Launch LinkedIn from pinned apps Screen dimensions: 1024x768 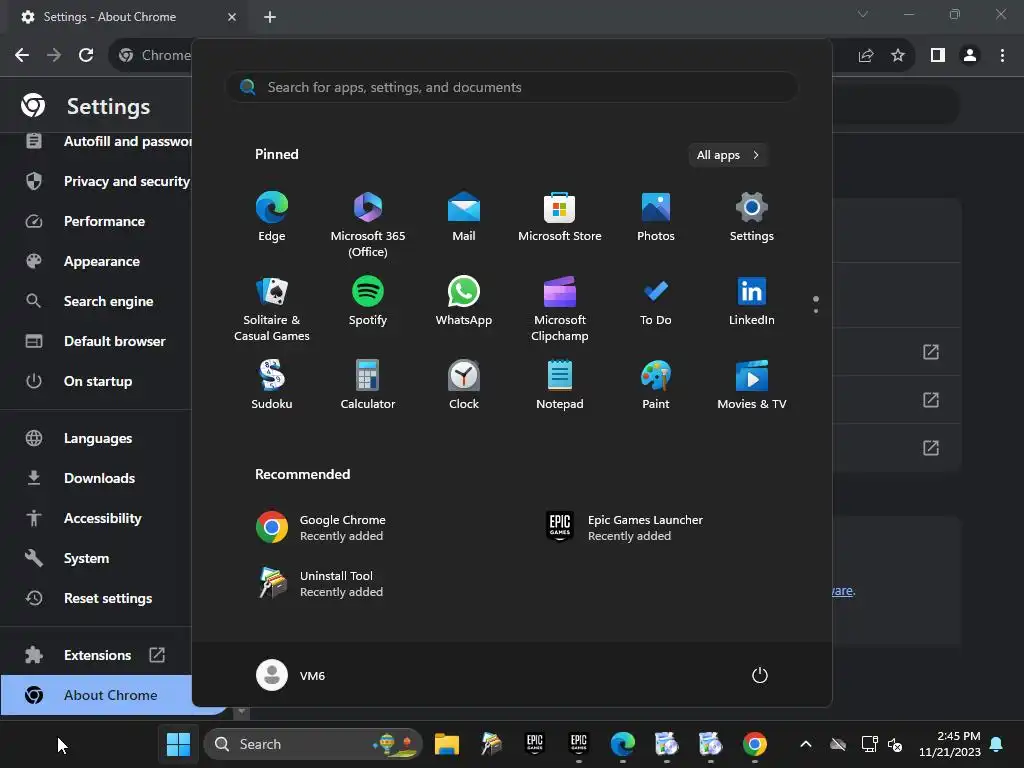(x=752, y=300)
